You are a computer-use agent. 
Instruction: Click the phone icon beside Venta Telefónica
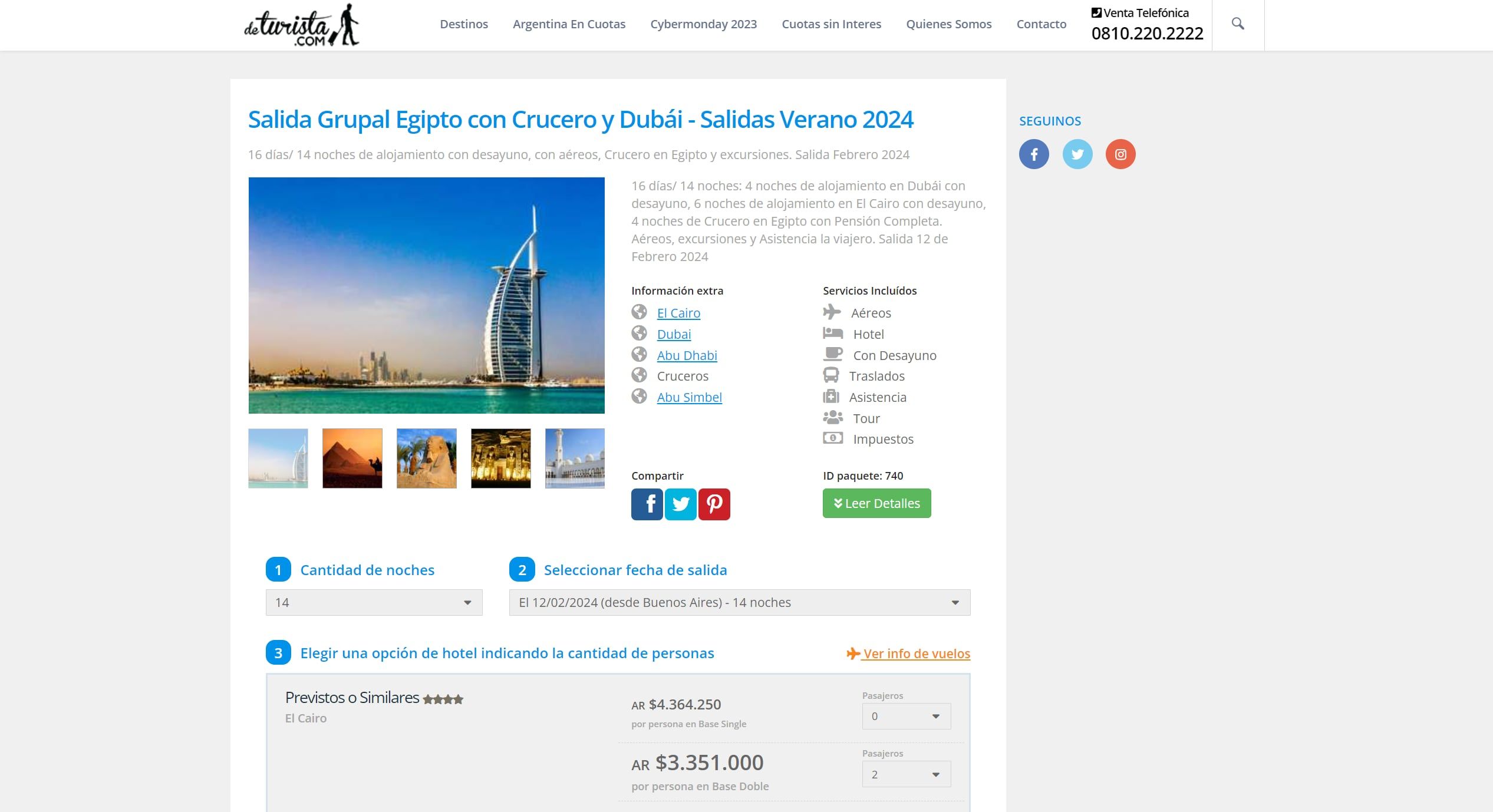[1096, 12]
